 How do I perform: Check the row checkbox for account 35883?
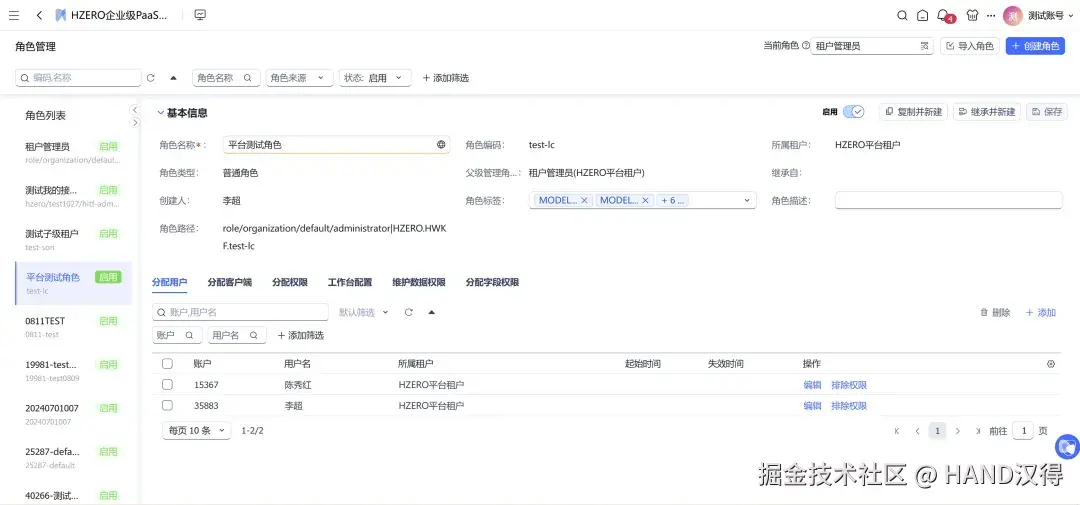167,405
